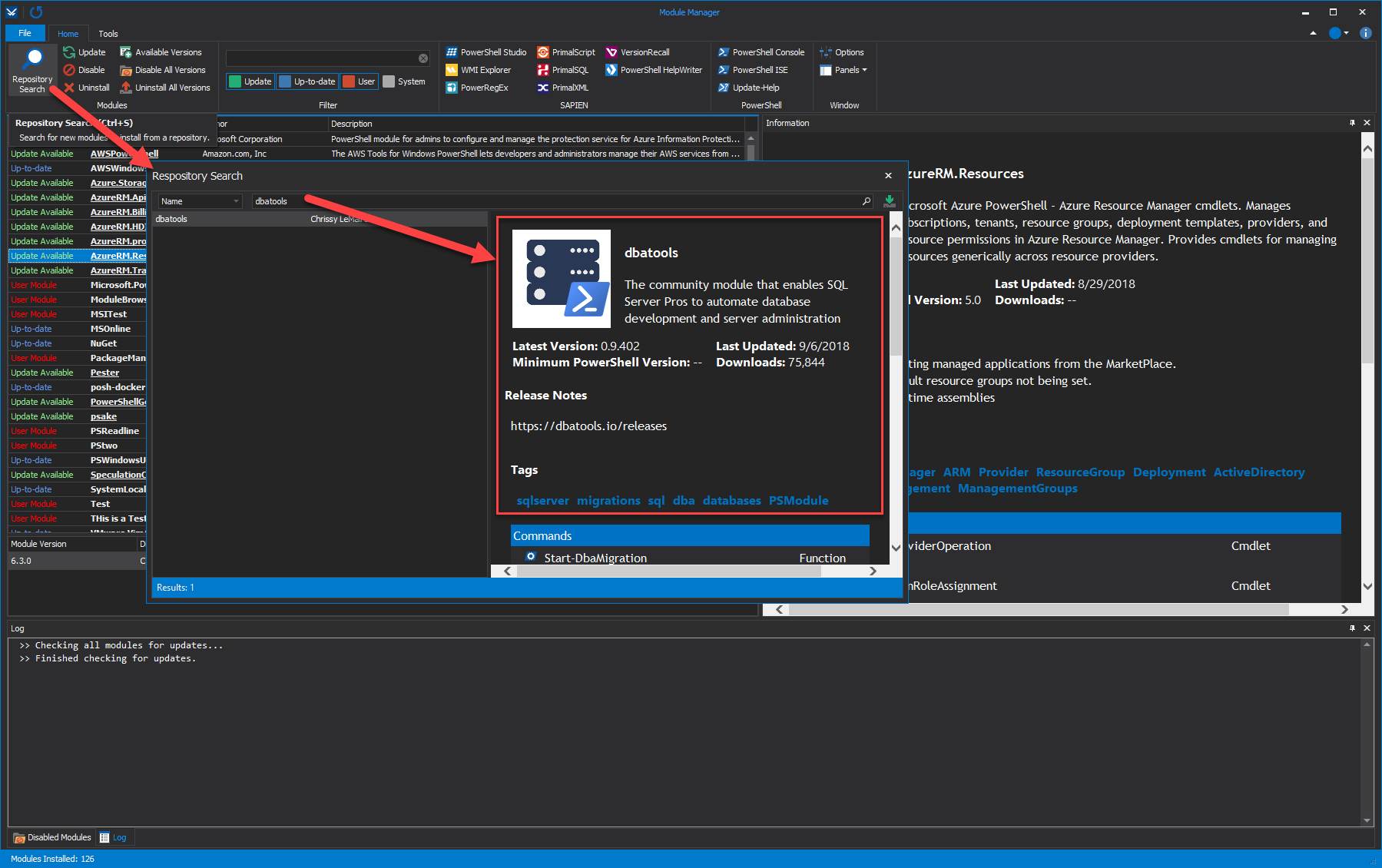Click the repository details vertical scrollbar
This screenshot has height=868, width=1382.
[896, 388]
